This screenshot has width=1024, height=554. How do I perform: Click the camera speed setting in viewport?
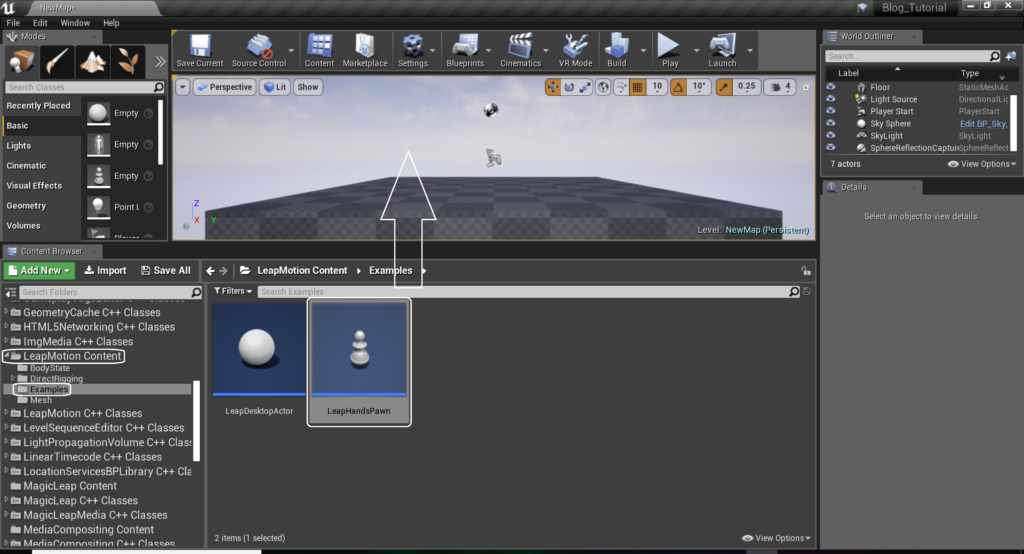coord(782,87)
